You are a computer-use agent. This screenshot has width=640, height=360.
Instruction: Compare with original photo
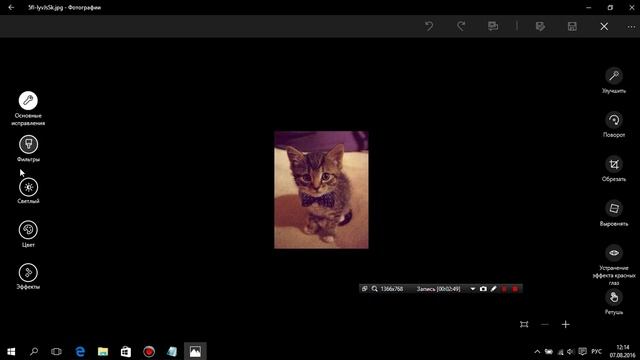click(x=493, y=27)
